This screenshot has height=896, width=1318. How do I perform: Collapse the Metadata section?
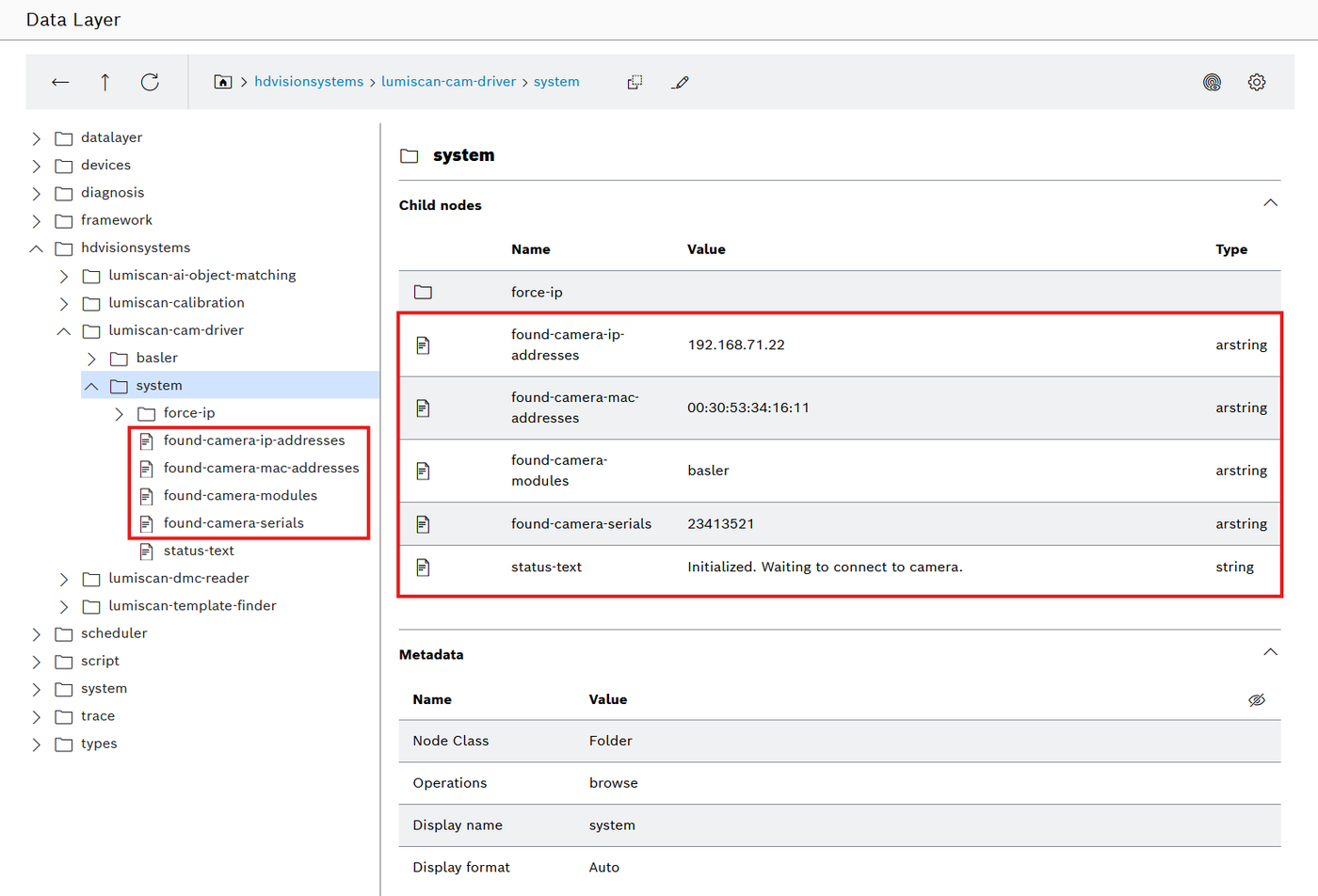point(1270,652)
